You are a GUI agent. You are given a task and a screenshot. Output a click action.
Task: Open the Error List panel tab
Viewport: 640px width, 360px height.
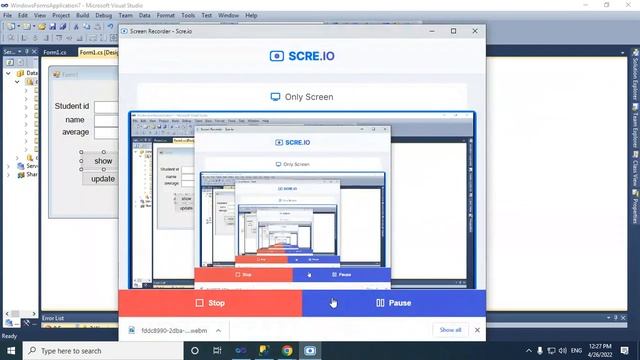point(53,318)
